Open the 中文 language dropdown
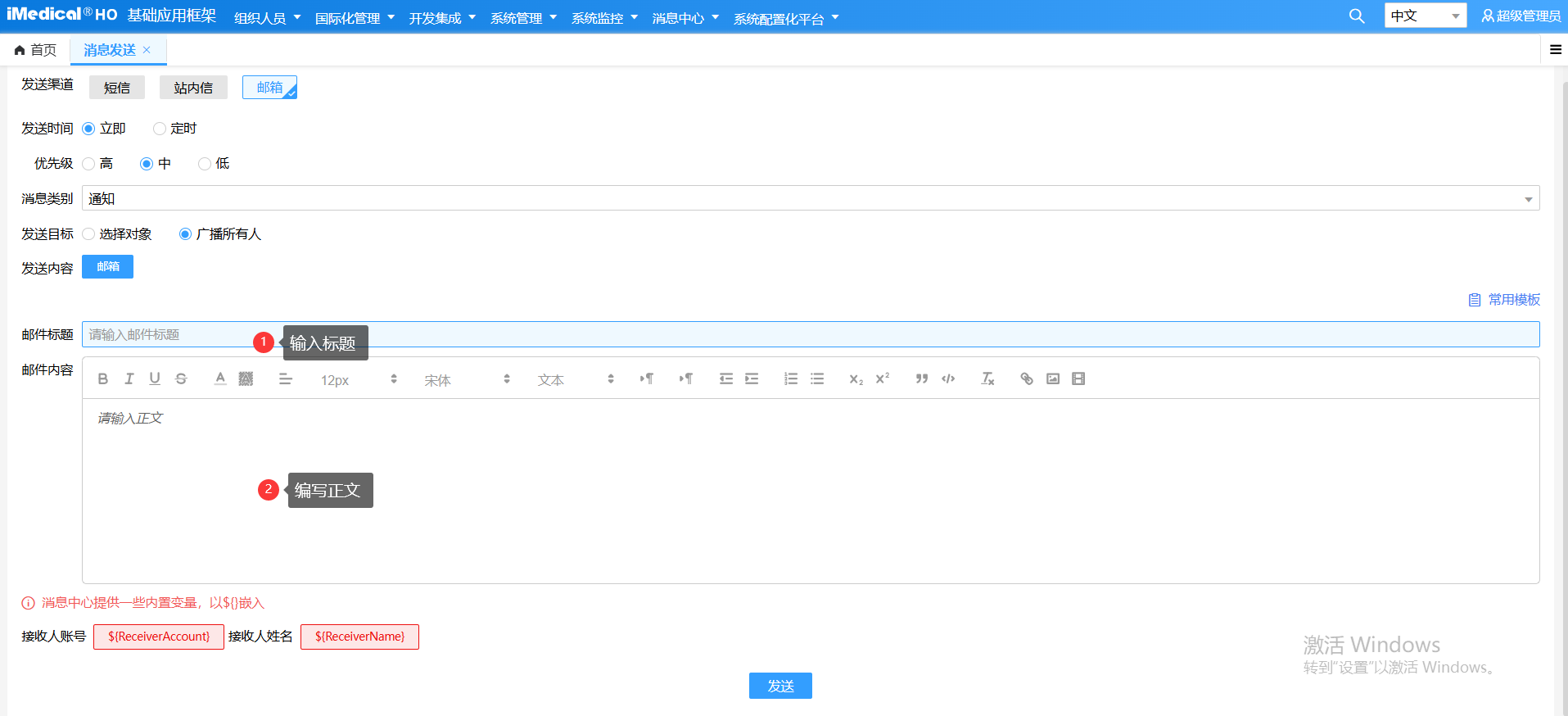 [1425, 16]
